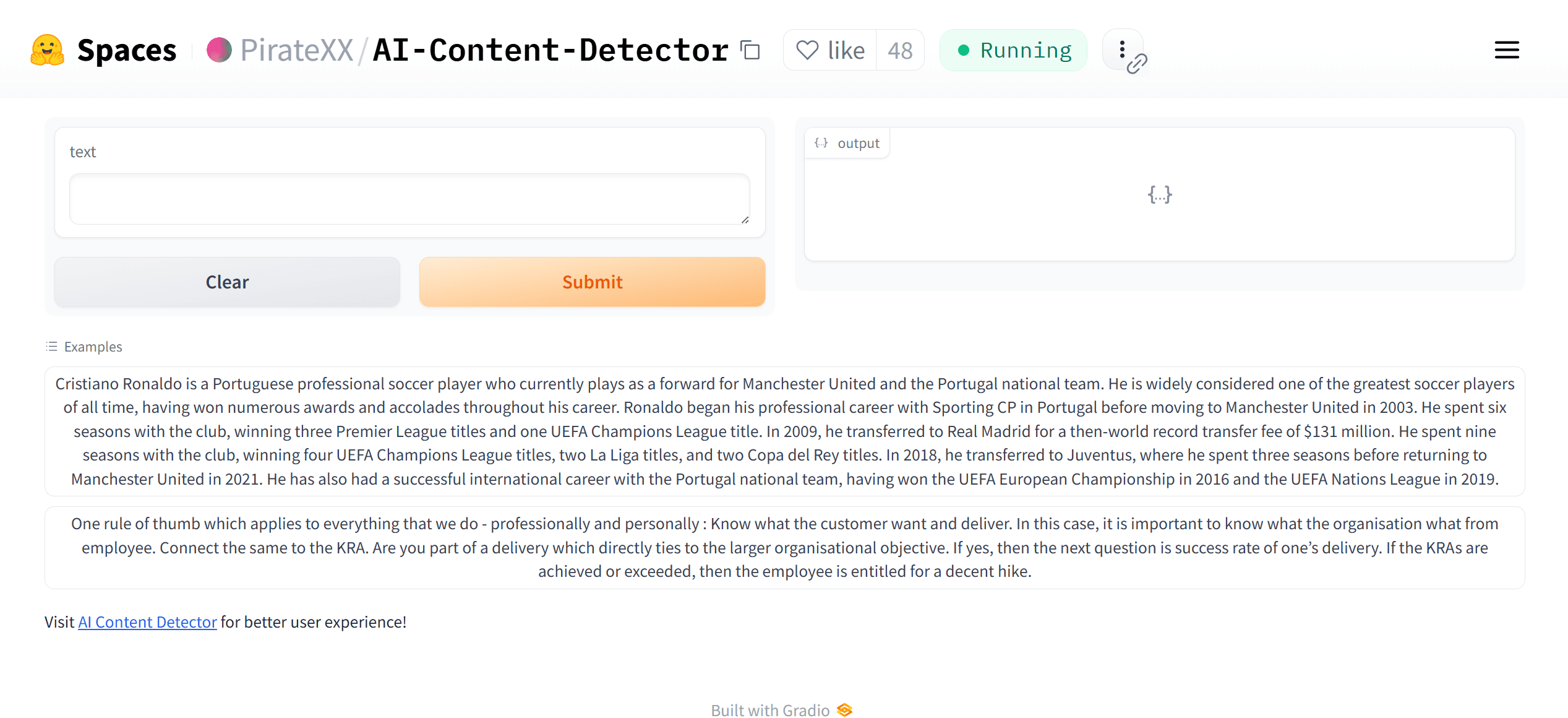Open the three-dot options menu
Image resolution: width=1568 pixels, height=718 pixels.
tap(1122, 50)
